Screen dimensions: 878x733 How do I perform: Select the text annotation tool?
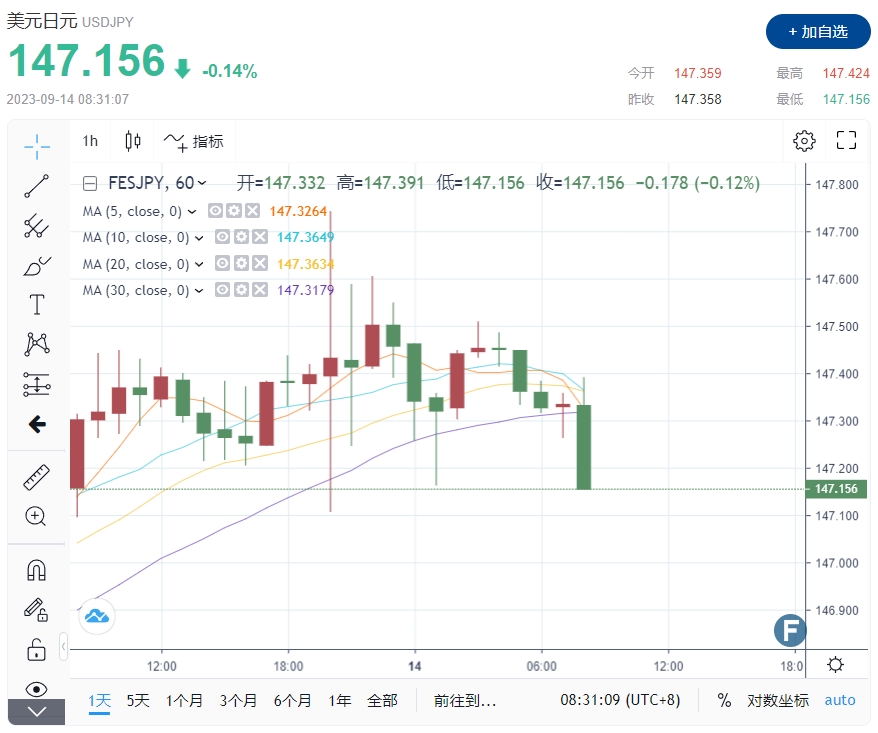36,305
